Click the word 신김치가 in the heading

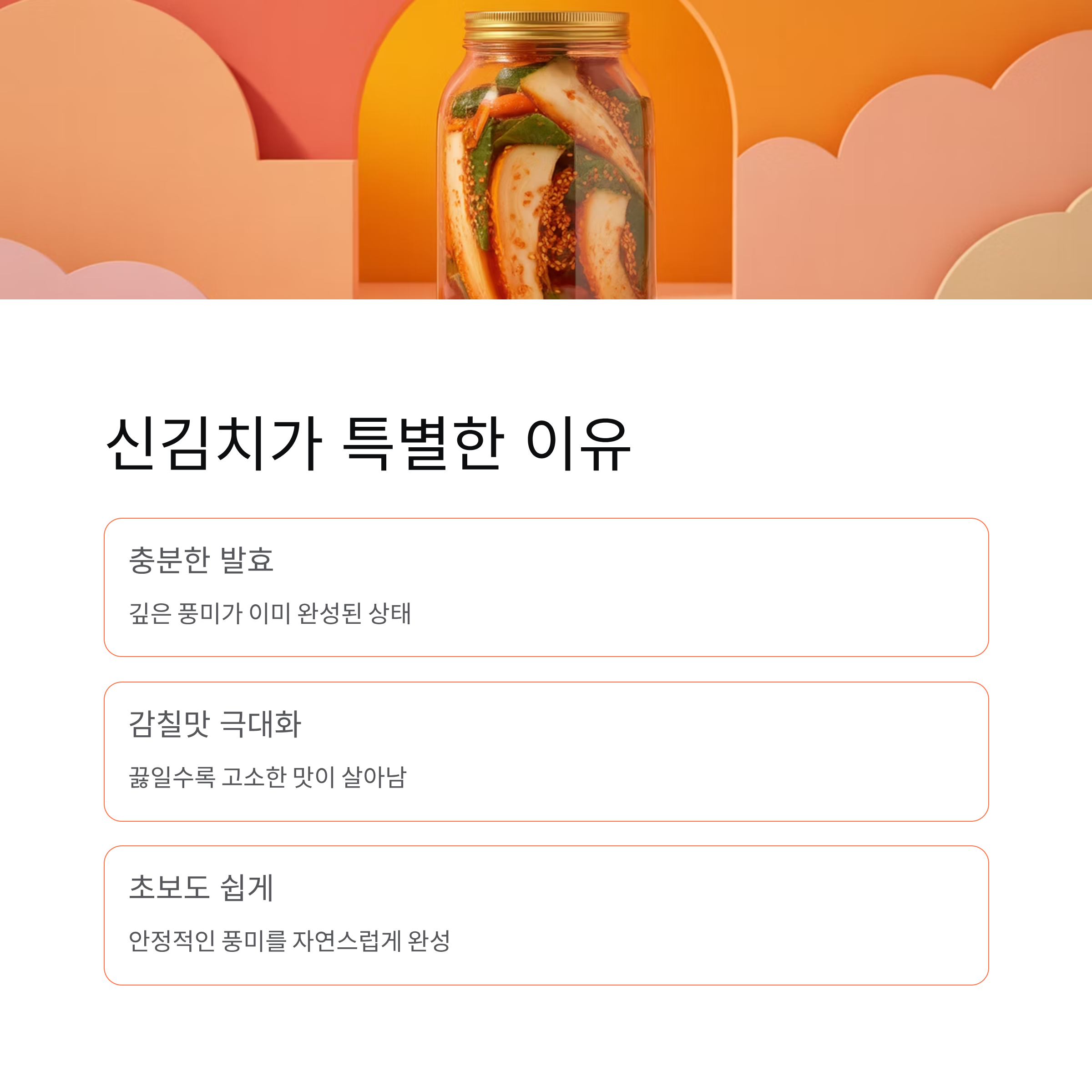pos(214,444)
